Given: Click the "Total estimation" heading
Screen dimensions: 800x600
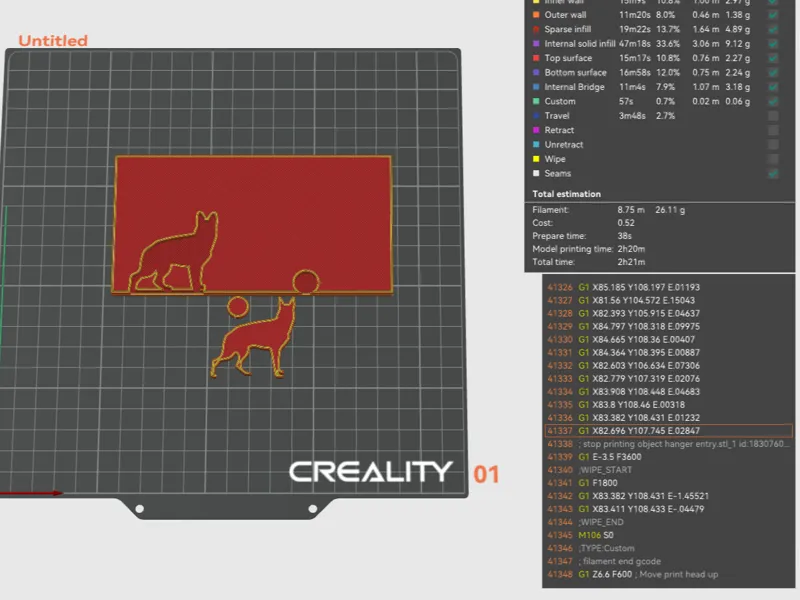Looking at the screenshot, I should 566,194.
